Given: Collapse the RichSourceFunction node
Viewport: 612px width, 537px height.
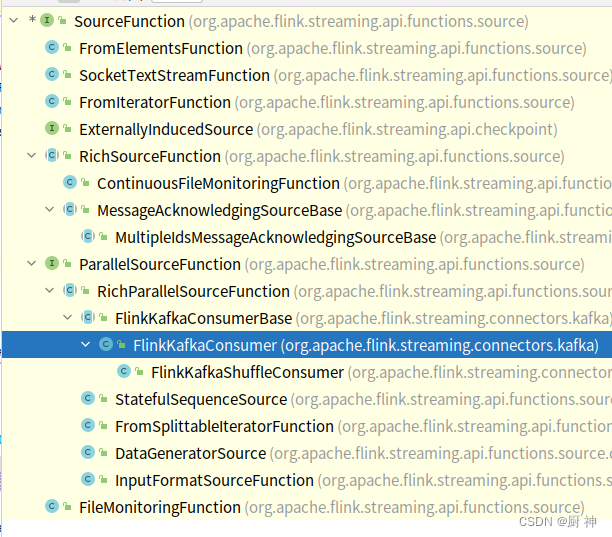Looking at the screenshot, I should point(32,155).
